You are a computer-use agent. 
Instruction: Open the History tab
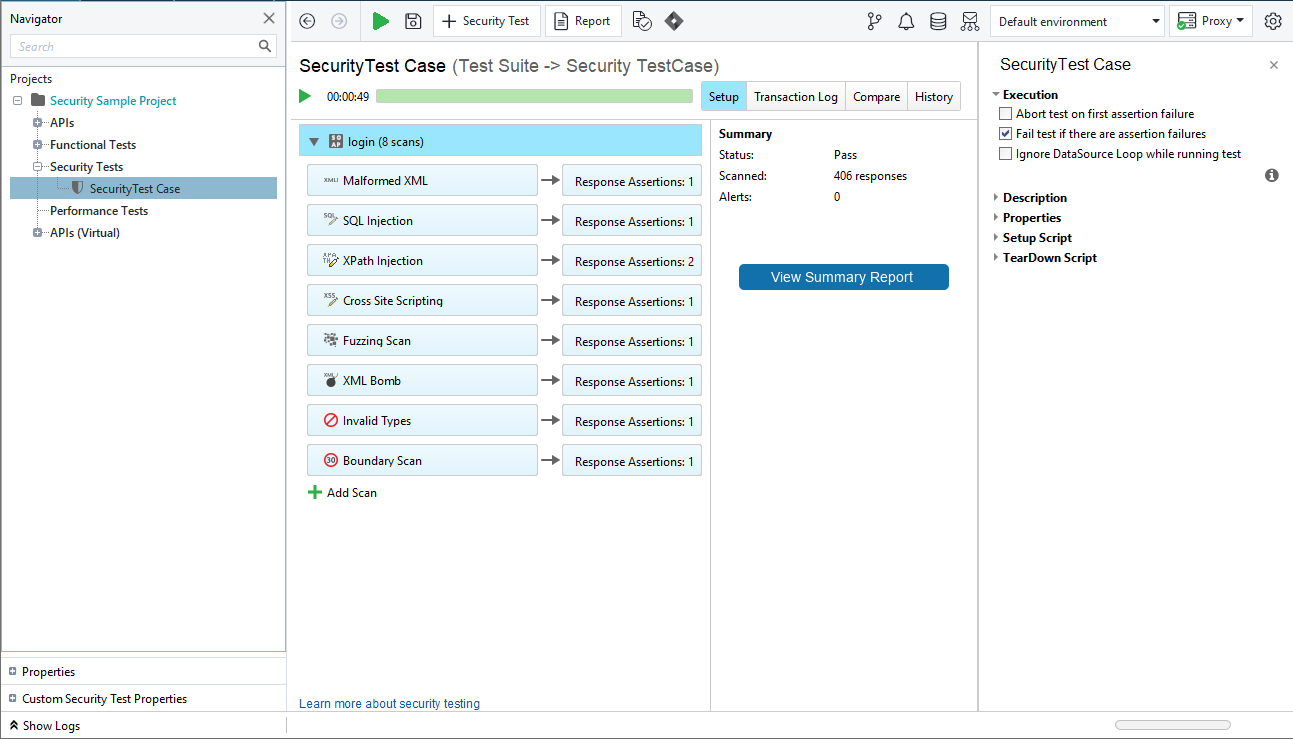point(933,96)
